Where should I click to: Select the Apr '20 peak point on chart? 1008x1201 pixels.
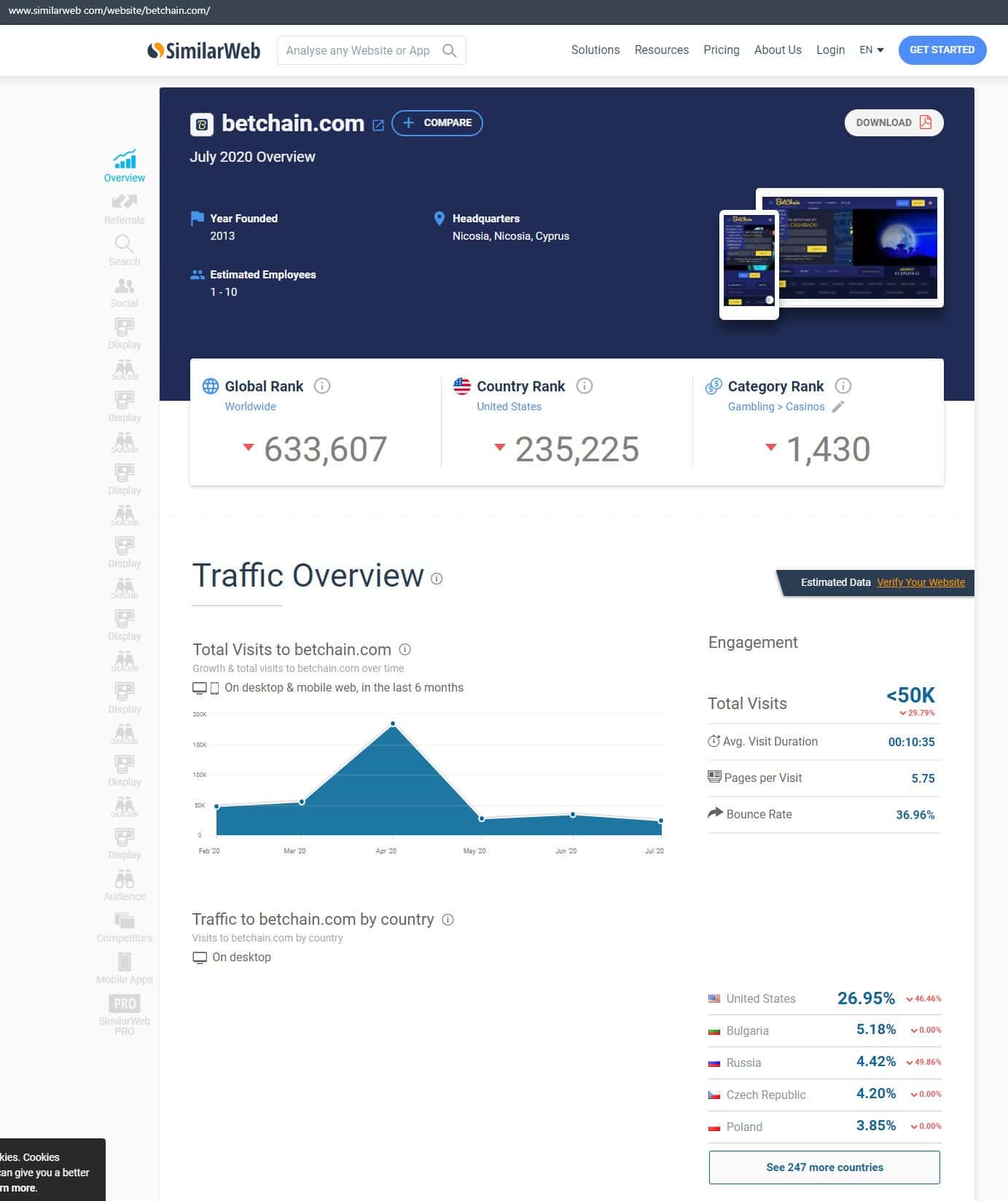coord(393,724)
